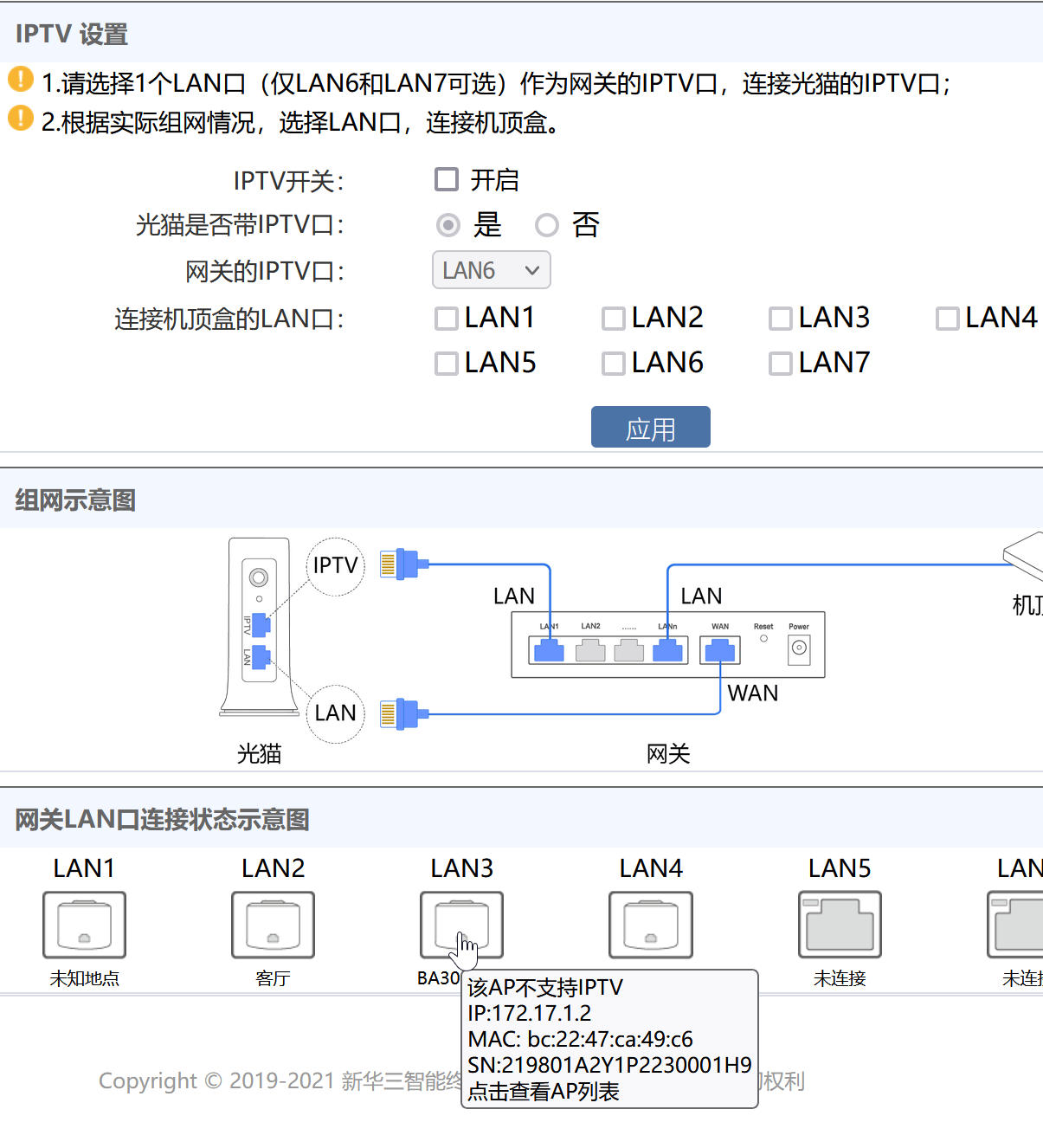Image resolution: width=1043 pixels, height=1148 pixels.
Task: Check LAN6 as set-top box port
Action: point(614,364)
